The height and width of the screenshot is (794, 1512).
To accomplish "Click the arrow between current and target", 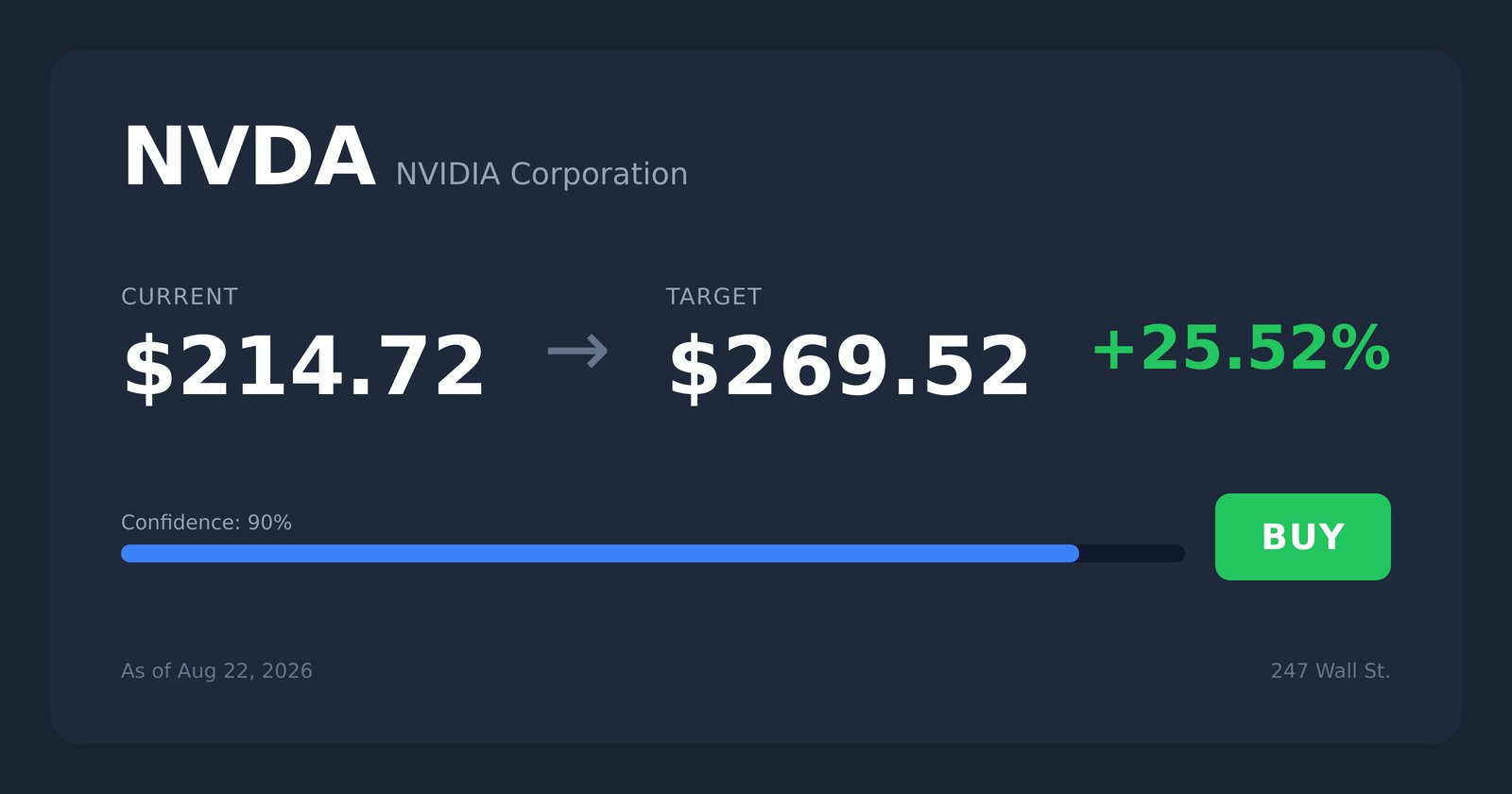I will point(577,351).
